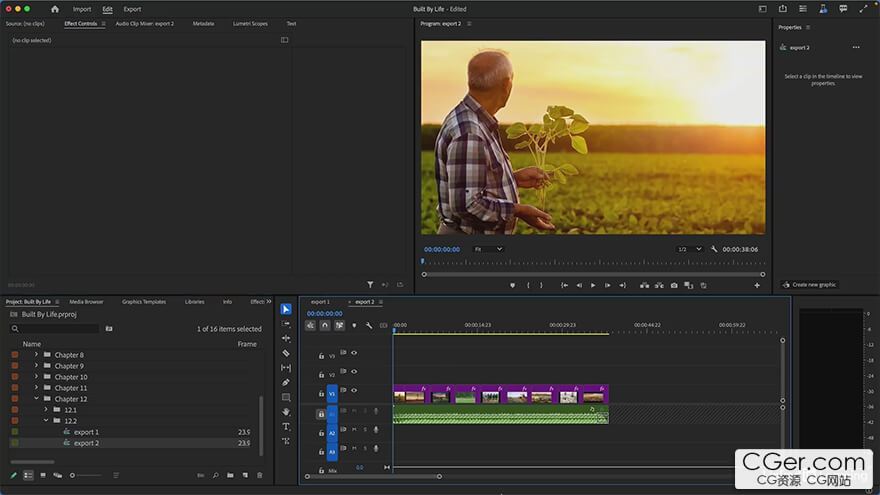Click Go to Out point button
Image resolution: width=880 pixels, height=495 pixels.
[x=622, y=285]
